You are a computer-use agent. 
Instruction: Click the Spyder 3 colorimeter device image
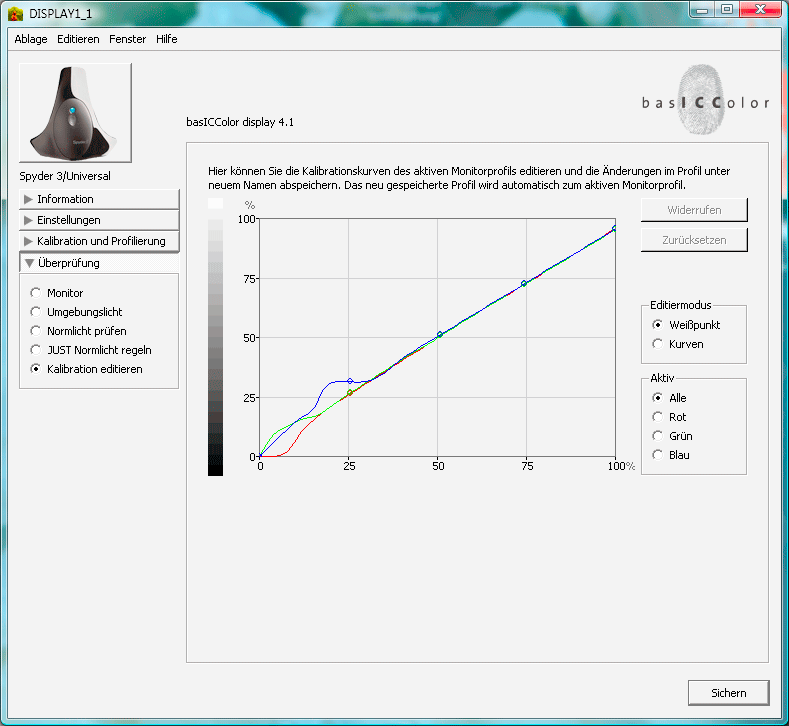[75, 115]
